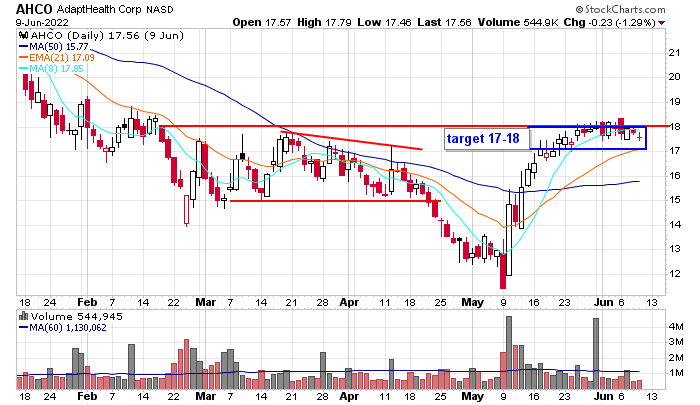Click the 1M volume axis label
The image size is (700, 405).
click(x=676, y=373)
